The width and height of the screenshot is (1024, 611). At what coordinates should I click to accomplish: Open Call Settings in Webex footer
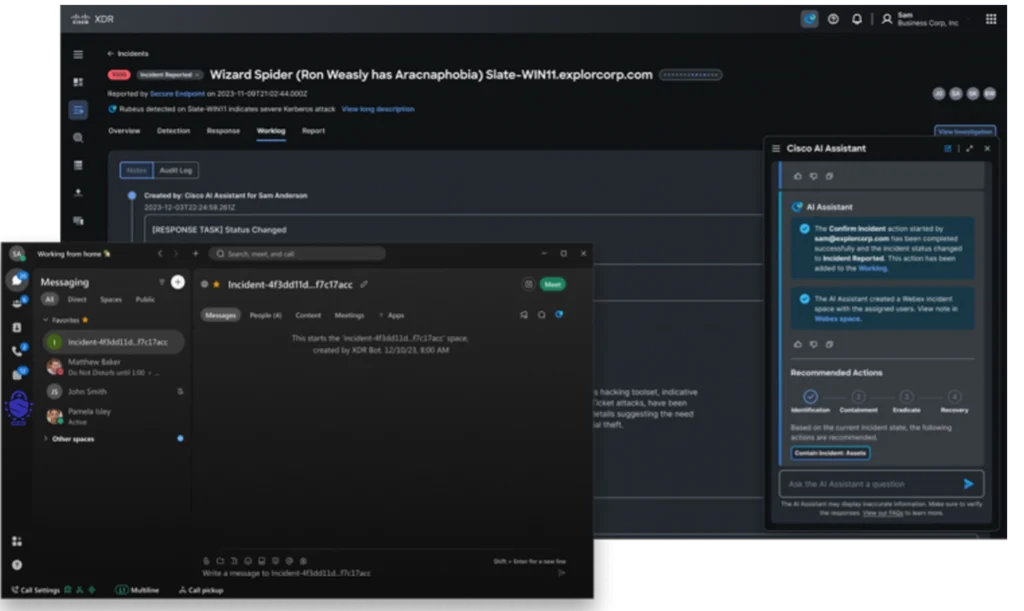(x=35, y=590)
